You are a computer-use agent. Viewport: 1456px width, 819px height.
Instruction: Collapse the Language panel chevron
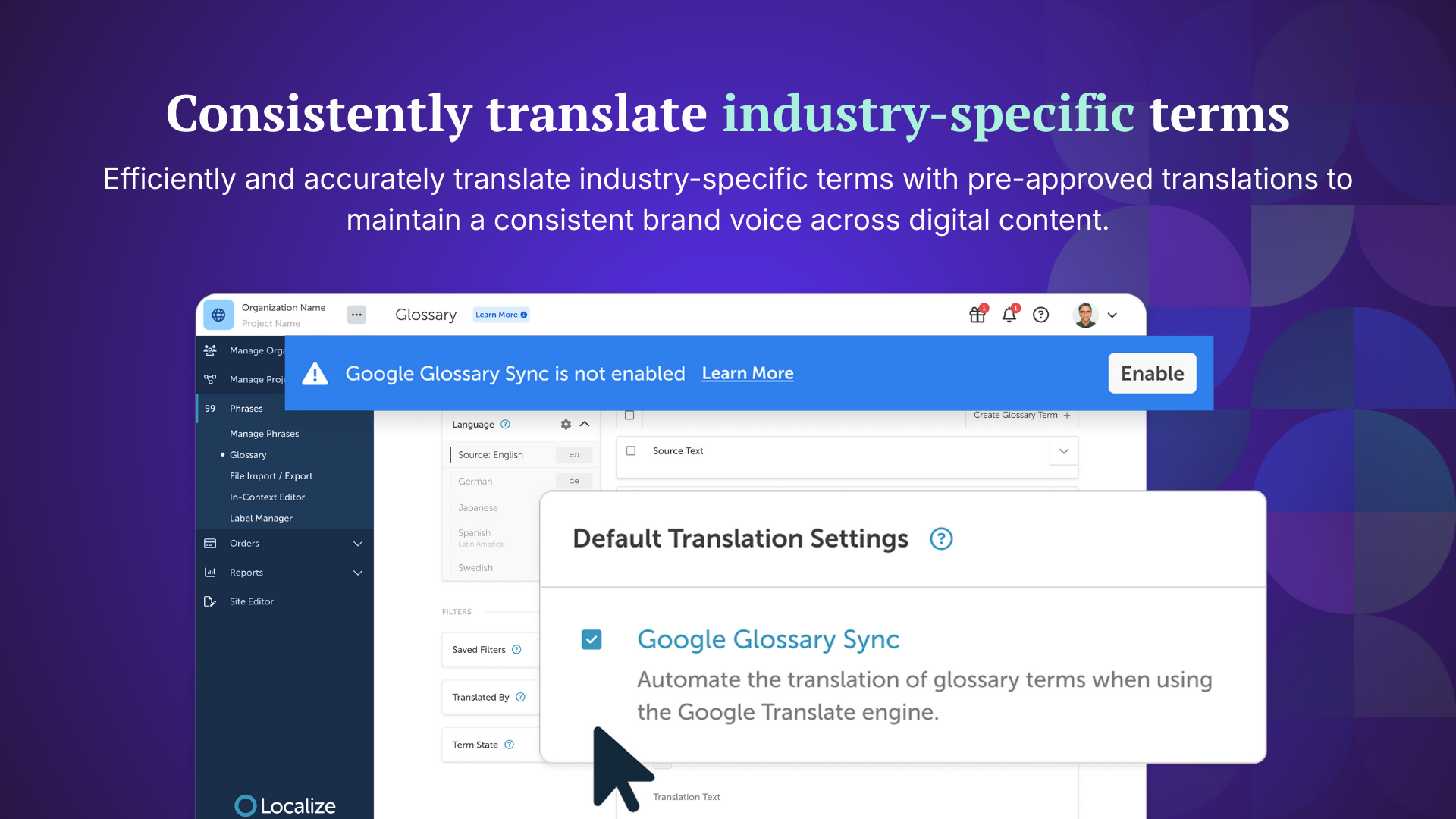(585, 425)
